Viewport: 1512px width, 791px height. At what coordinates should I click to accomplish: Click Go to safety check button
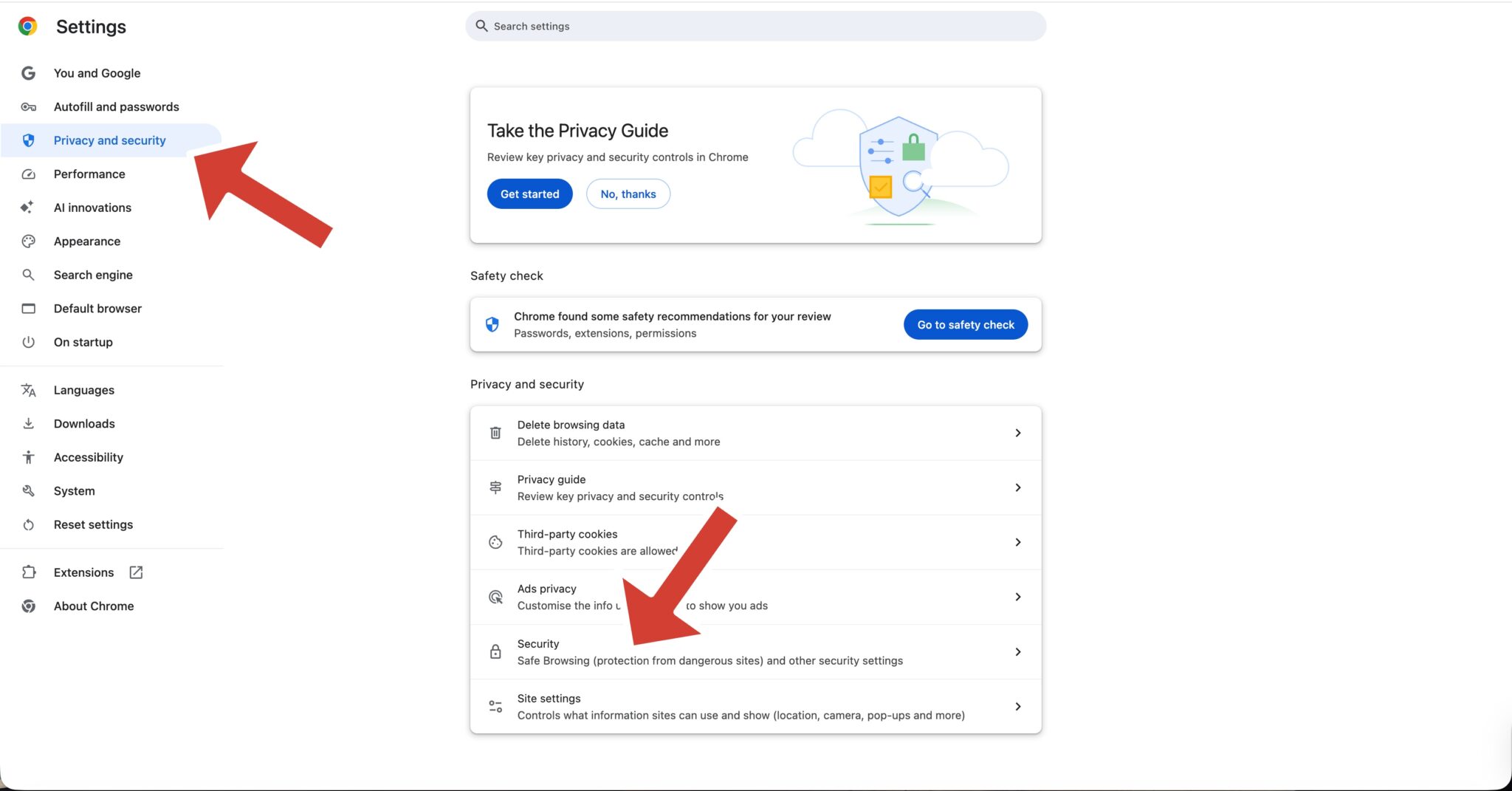[x=966, y=324]
